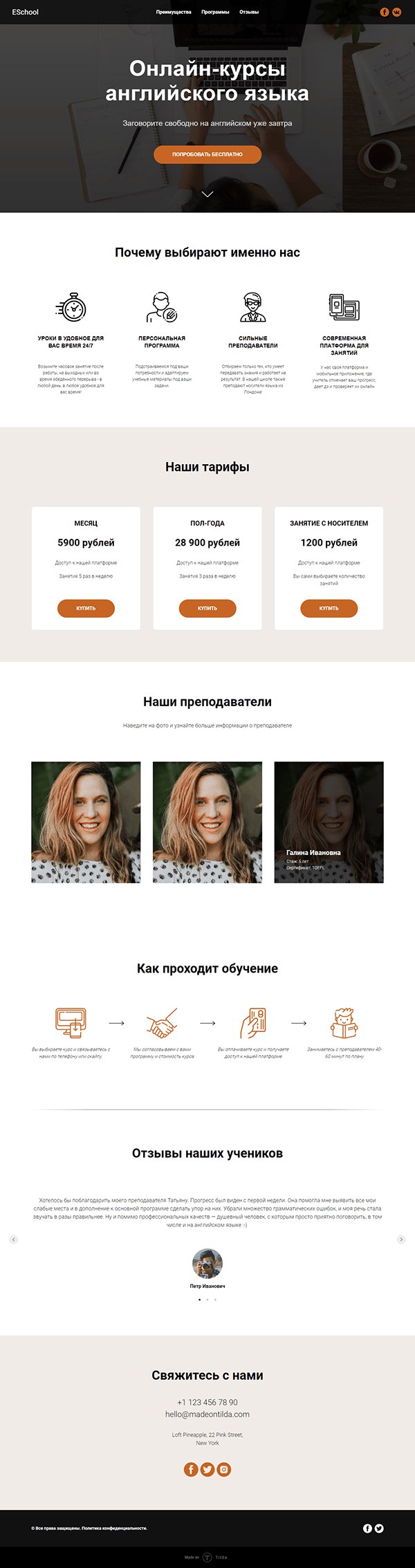Select the second review slider dot
The width and height of the screenshot is (415, 1568).
point(207,1300)
